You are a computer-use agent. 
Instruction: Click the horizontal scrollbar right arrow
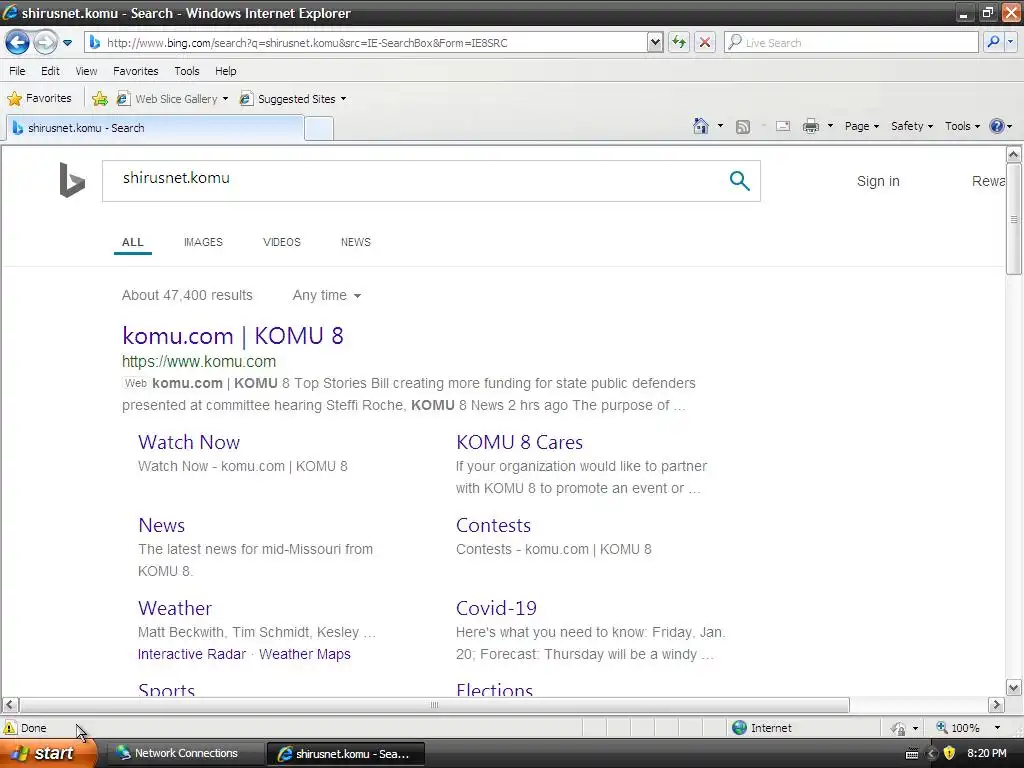[x=996, y=705]
